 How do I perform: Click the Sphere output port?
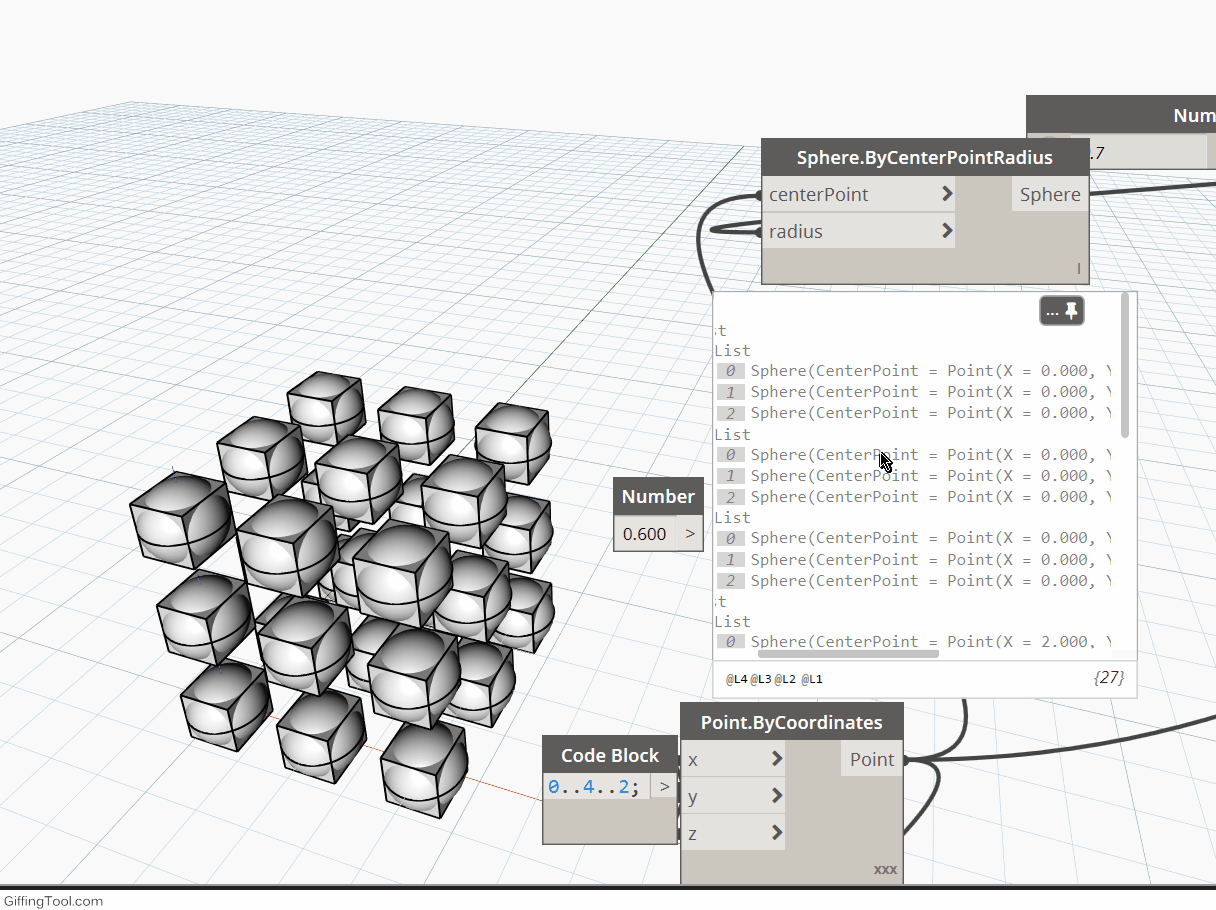coord(1050,194)
